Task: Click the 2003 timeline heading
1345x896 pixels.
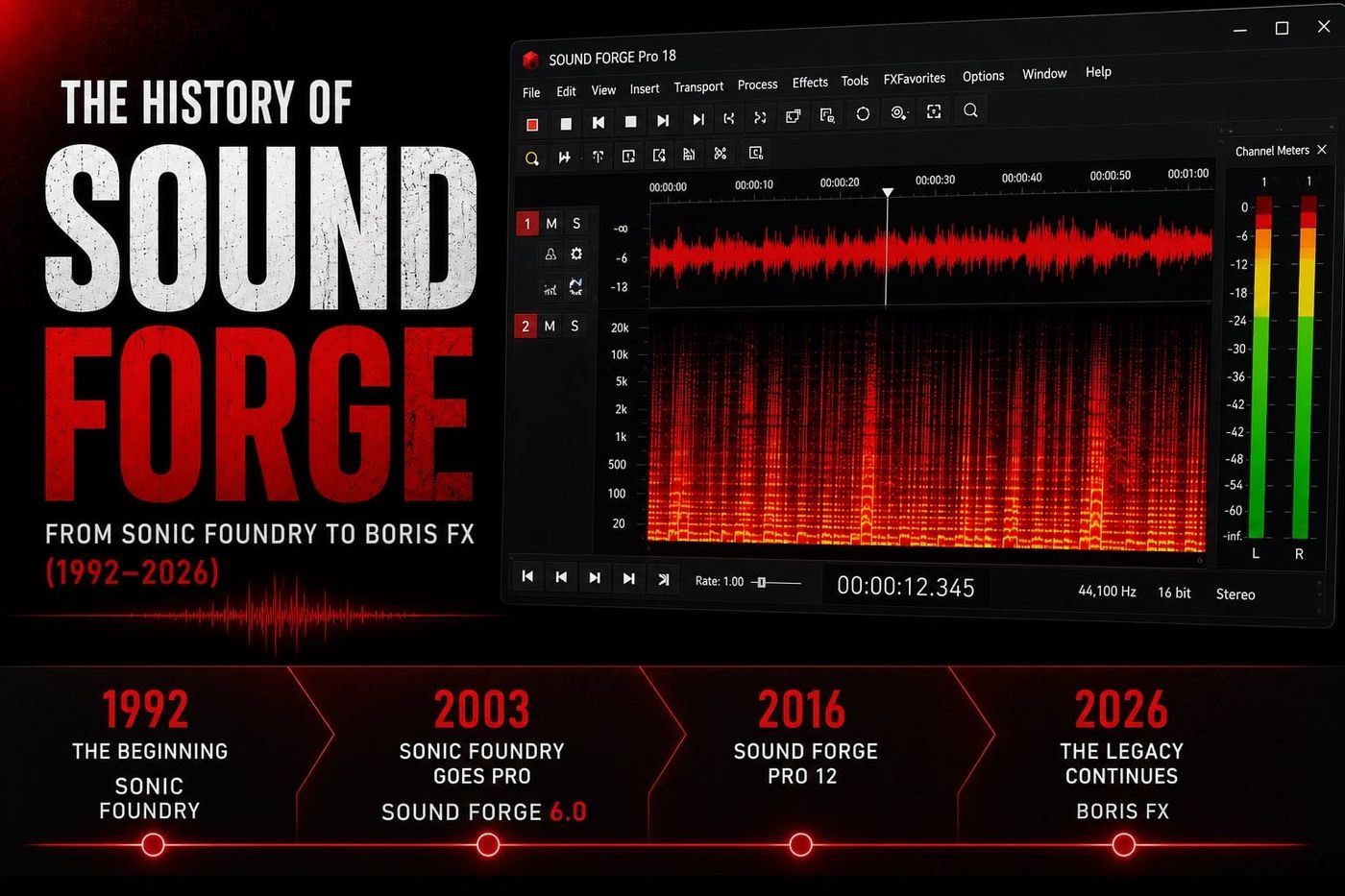Action: [x=481, y=711]
